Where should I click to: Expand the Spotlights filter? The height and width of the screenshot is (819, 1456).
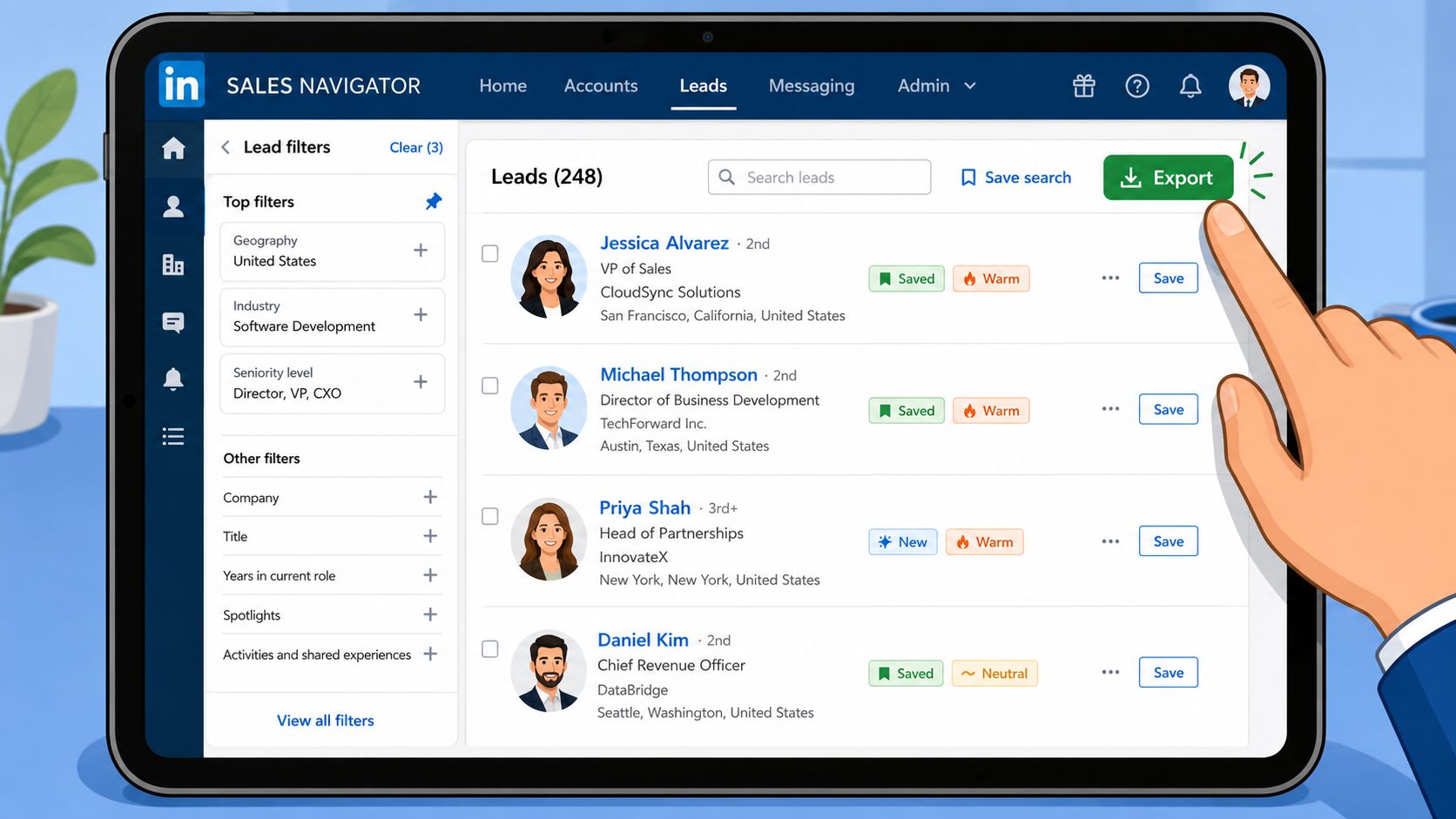[430, 614]
